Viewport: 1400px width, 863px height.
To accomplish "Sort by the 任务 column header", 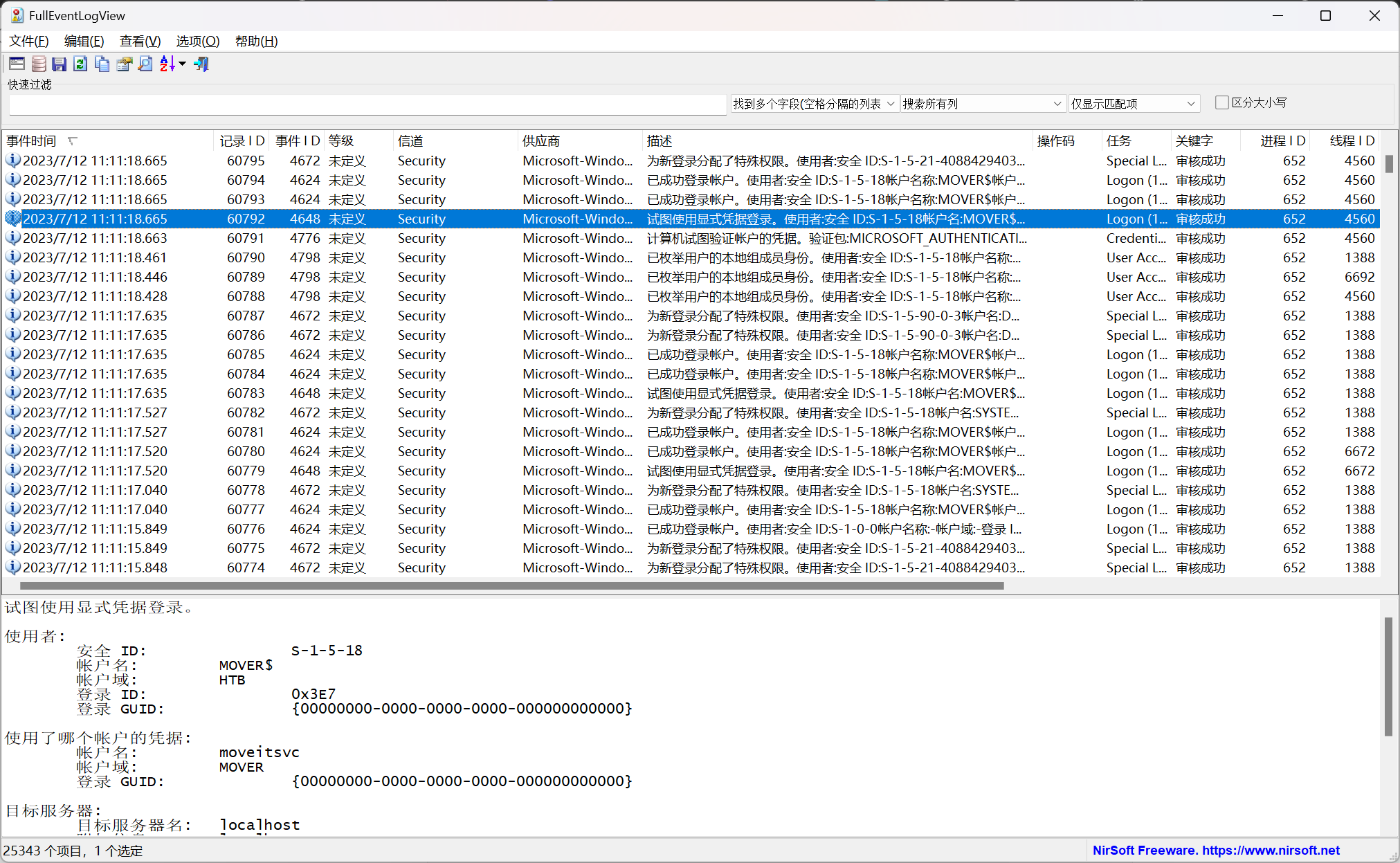I will pyautogui.click(x=1136, y=141).
